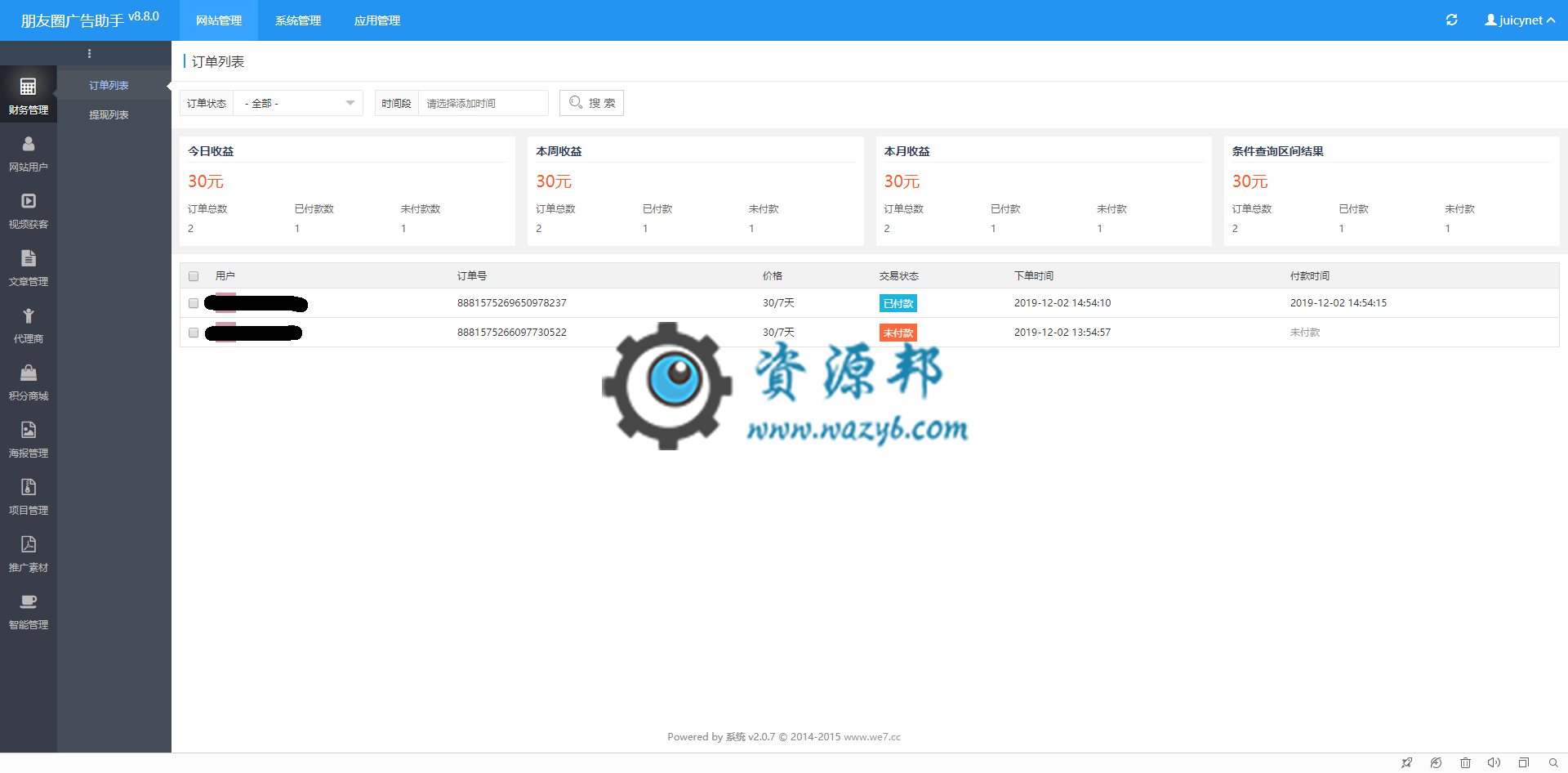Check the select-all checkbox in table header

[x=194, y=276]
